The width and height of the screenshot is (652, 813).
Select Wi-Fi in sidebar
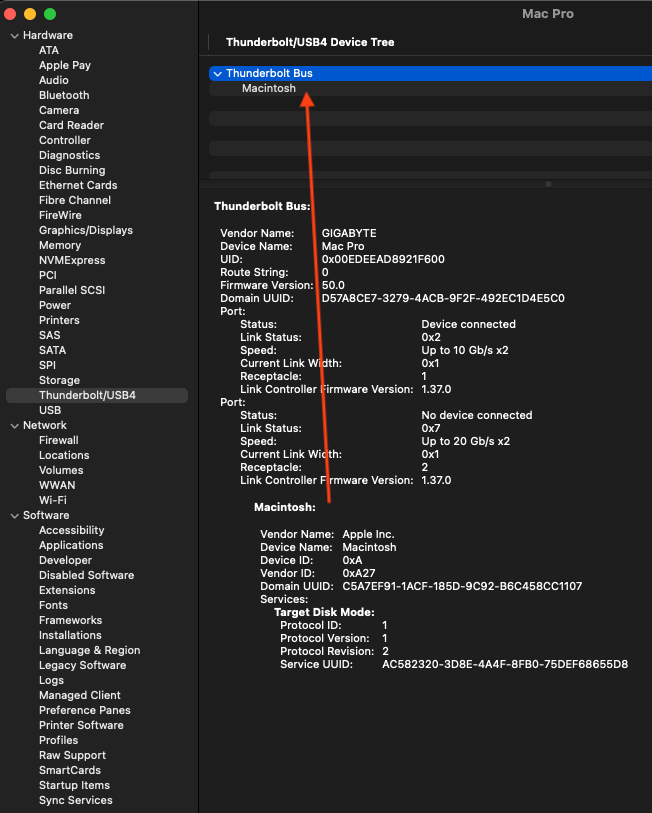tap(52, 501)
